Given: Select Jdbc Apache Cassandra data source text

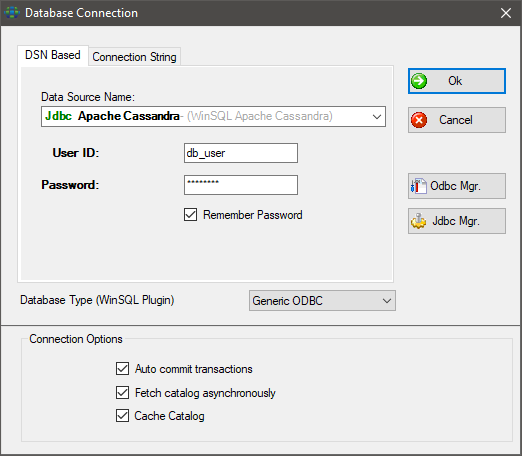Looking at the screenshot, I should [x=112, y=116].
